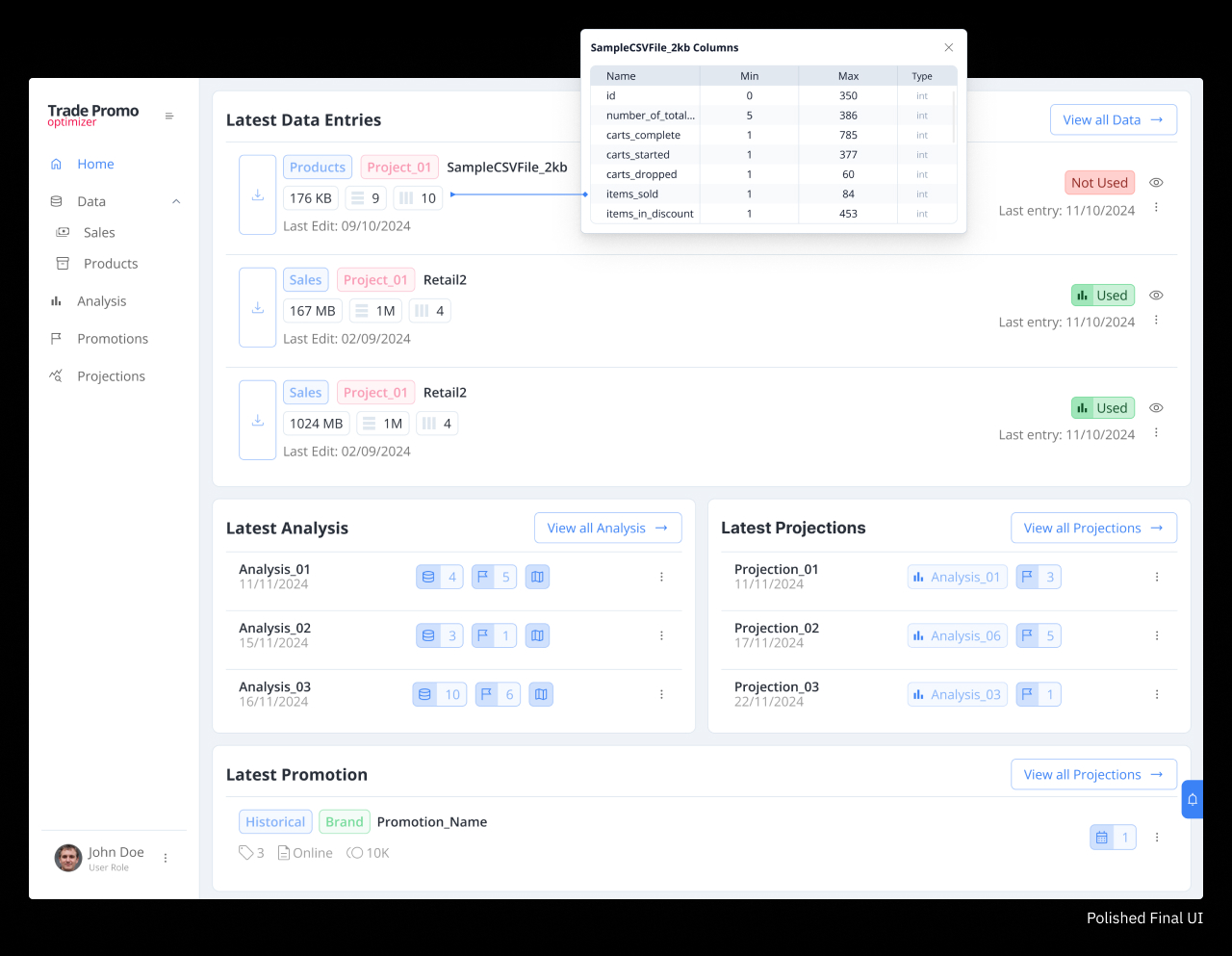Open the more options menu for Analysis_02

coord(661,636)
